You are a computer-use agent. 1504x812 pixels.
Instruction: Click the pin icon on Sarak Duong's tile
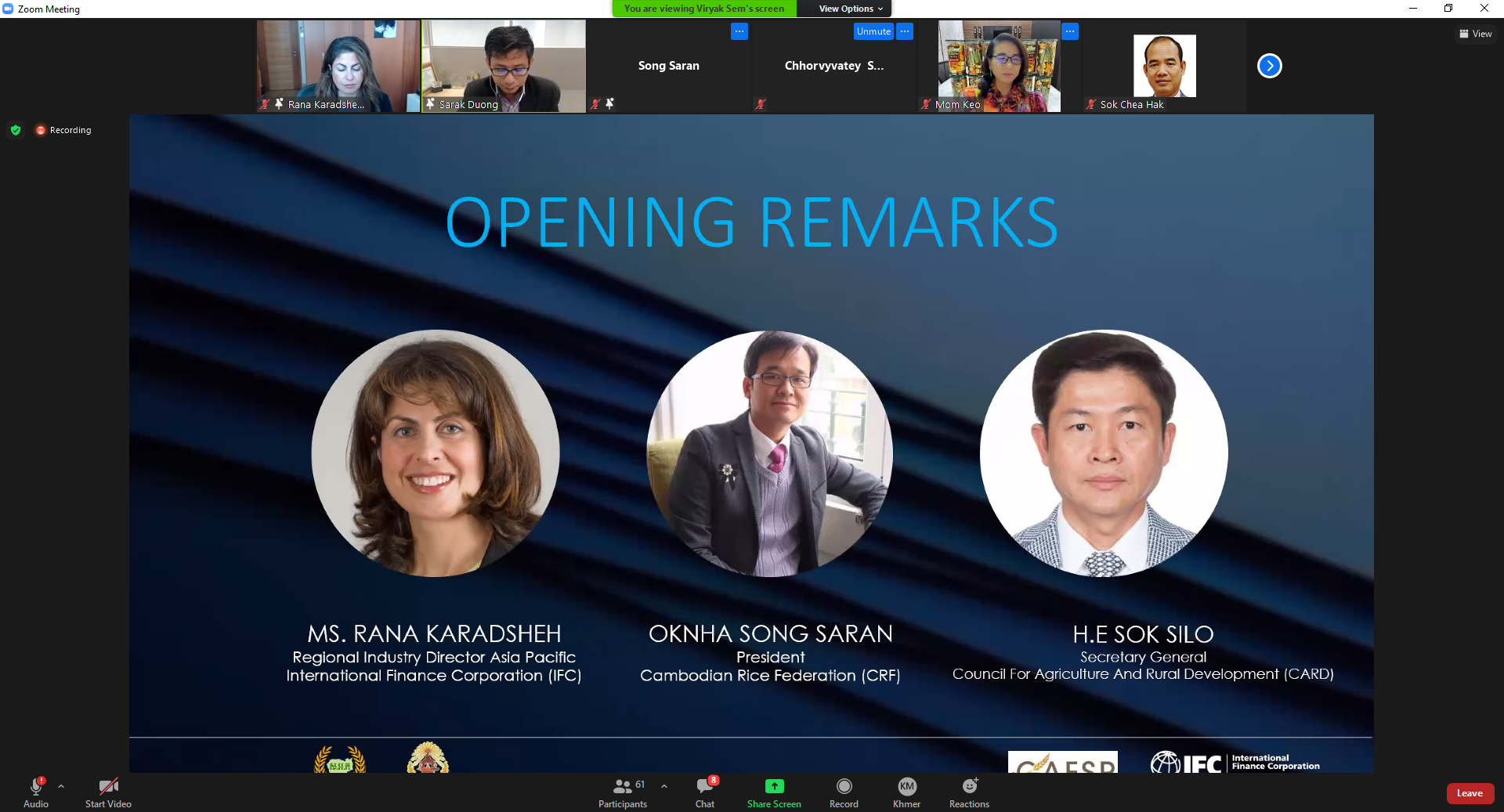(430, 104)
